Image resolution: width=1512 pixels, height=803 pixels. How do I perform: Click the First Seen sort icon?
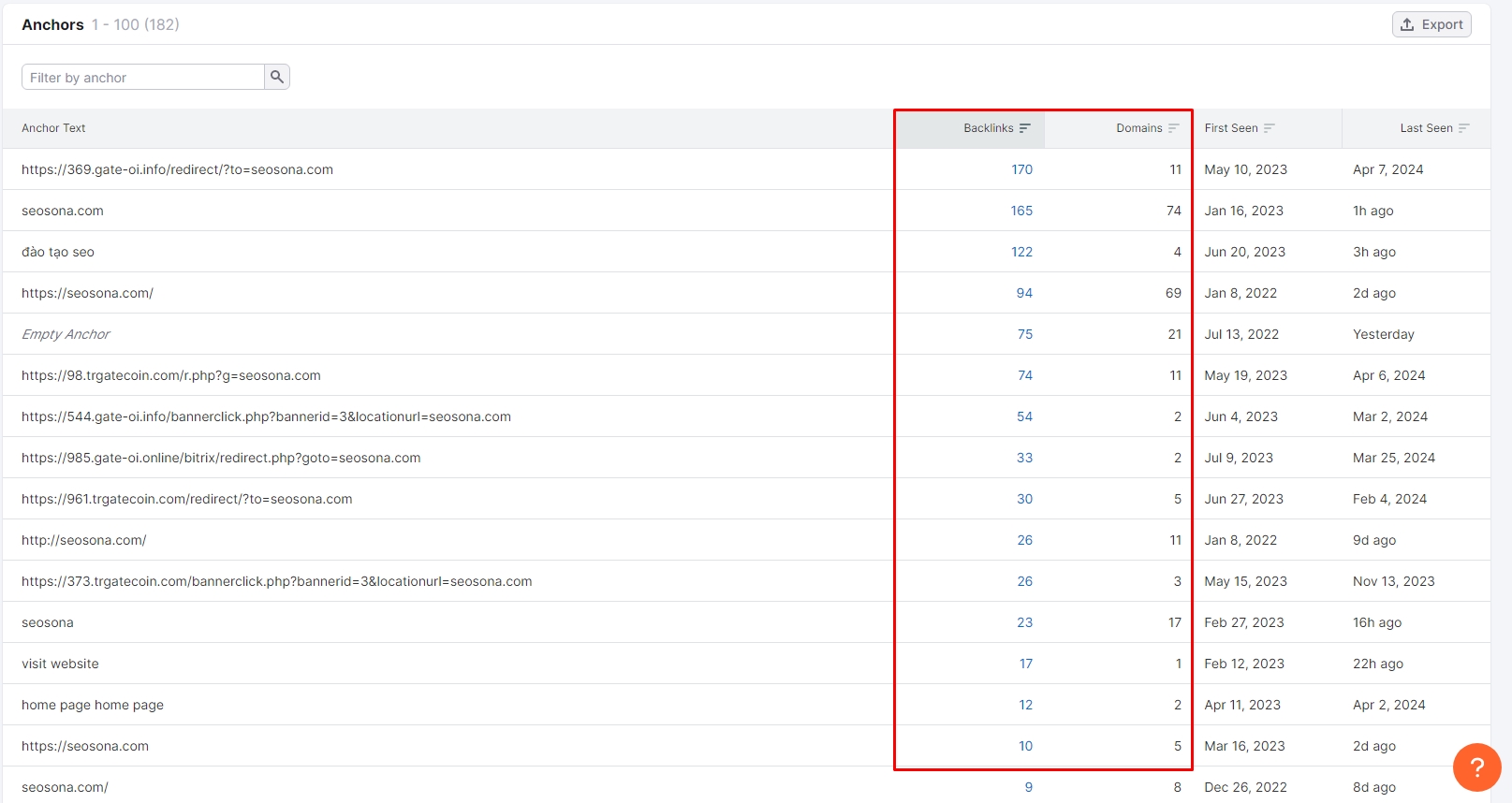[1269, 128]
